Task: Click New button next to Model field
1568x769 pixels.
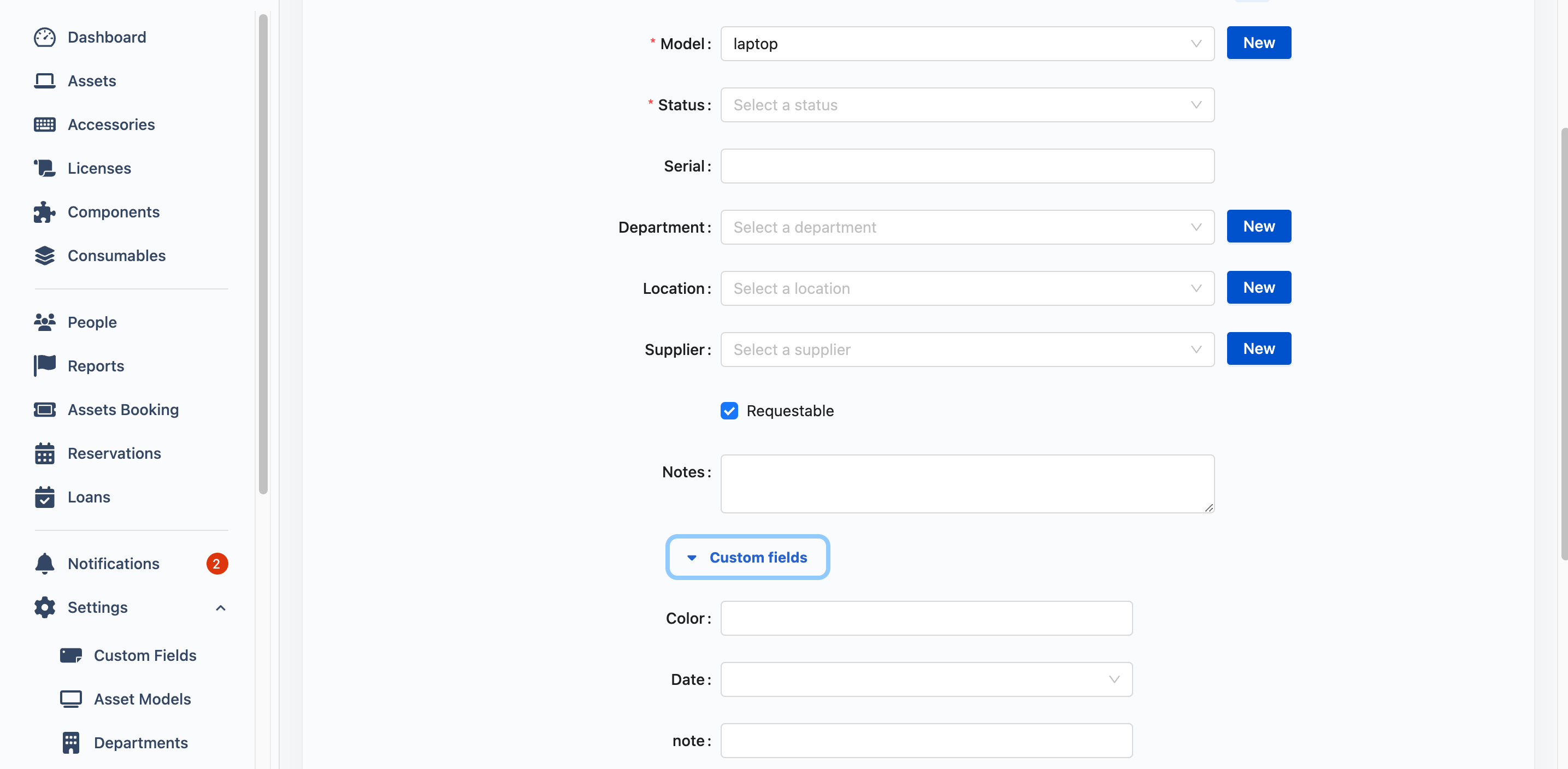Action: click(1259, 42)
